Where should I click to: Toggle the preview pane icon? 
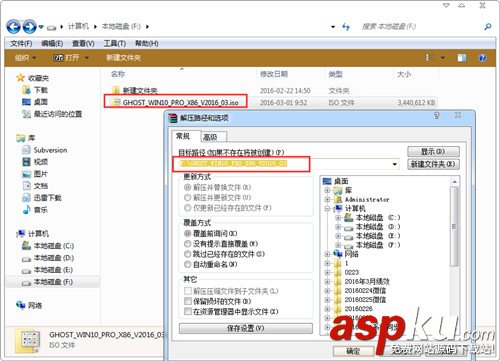462,58
